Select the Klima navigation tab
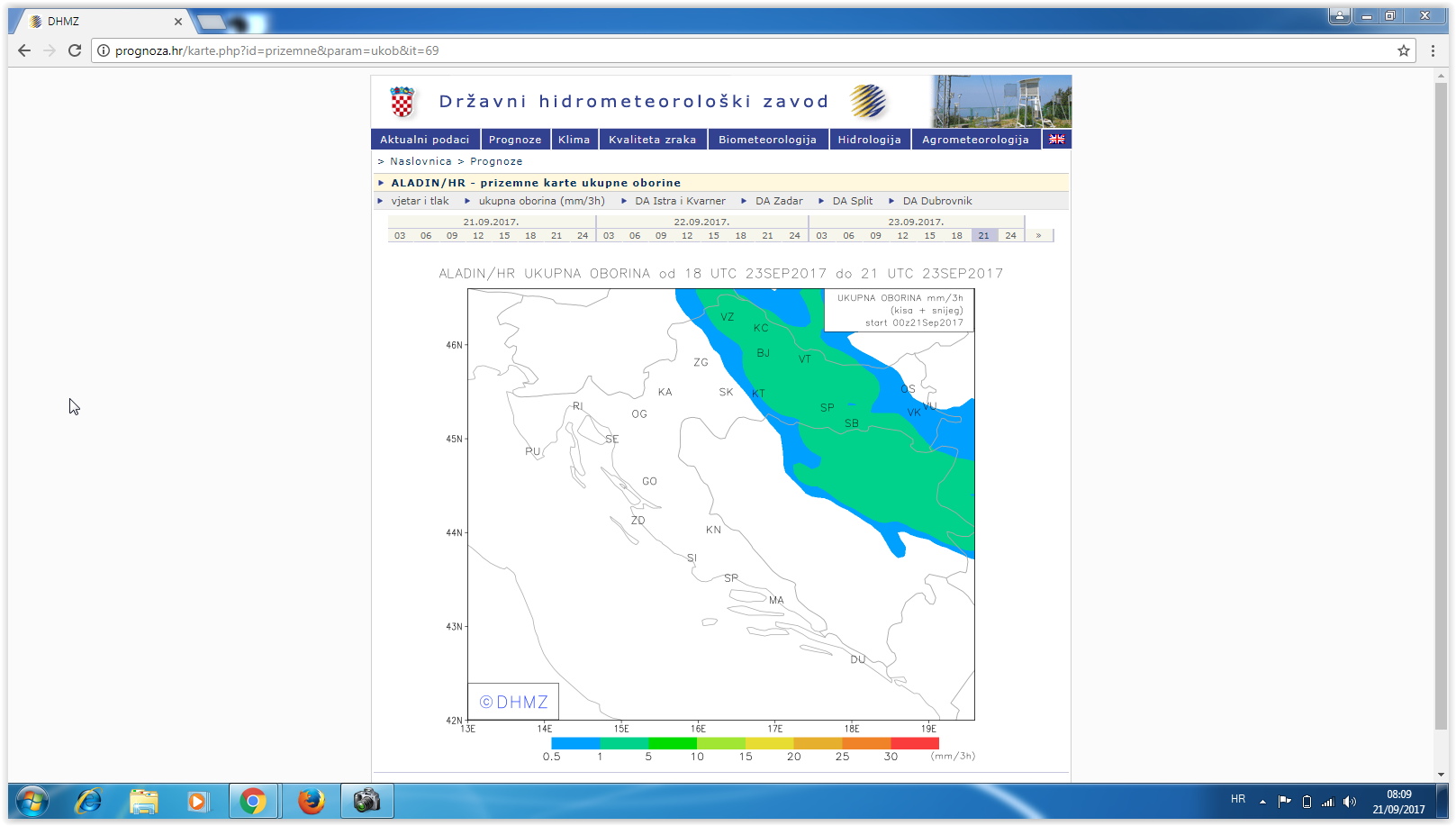Screen dimensions: 1456x826 coord(574,140)
